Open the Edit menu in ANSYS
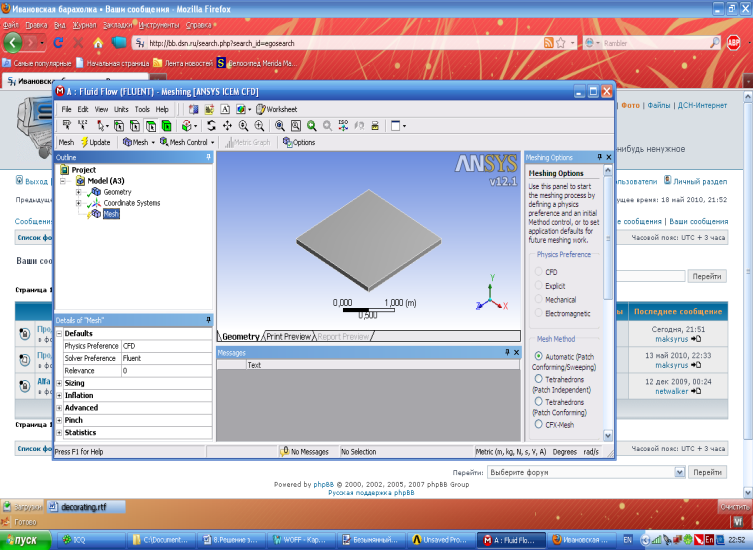The height and width of the screenshot is (550, 753). pos(83,110)
